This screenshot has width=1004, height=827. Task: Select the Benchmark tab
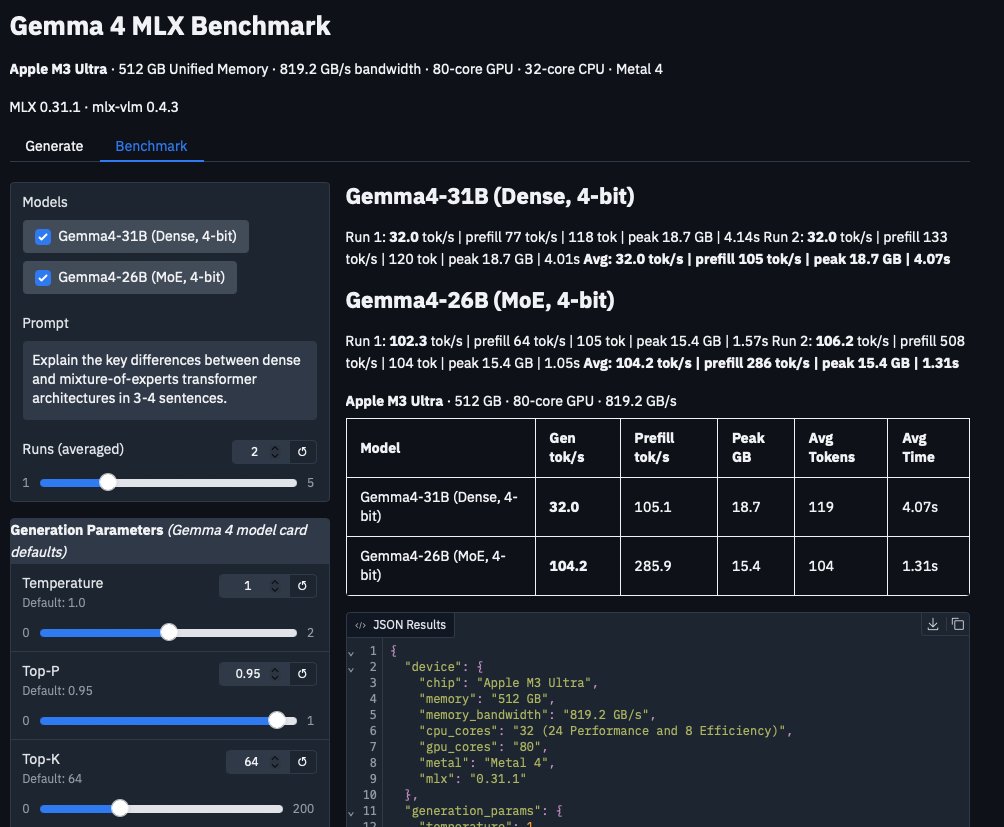[151, 146]
